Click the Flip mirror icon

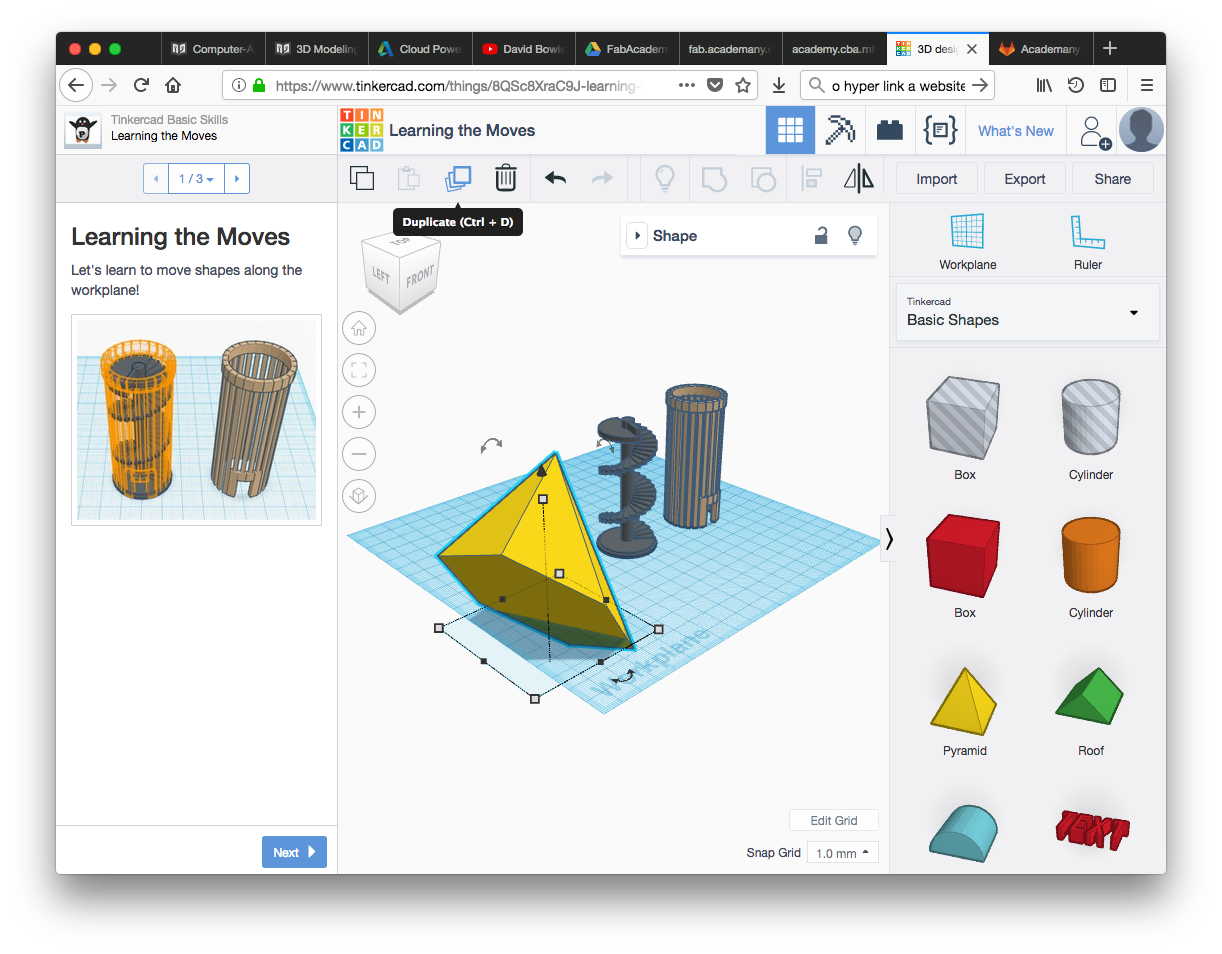859,179
